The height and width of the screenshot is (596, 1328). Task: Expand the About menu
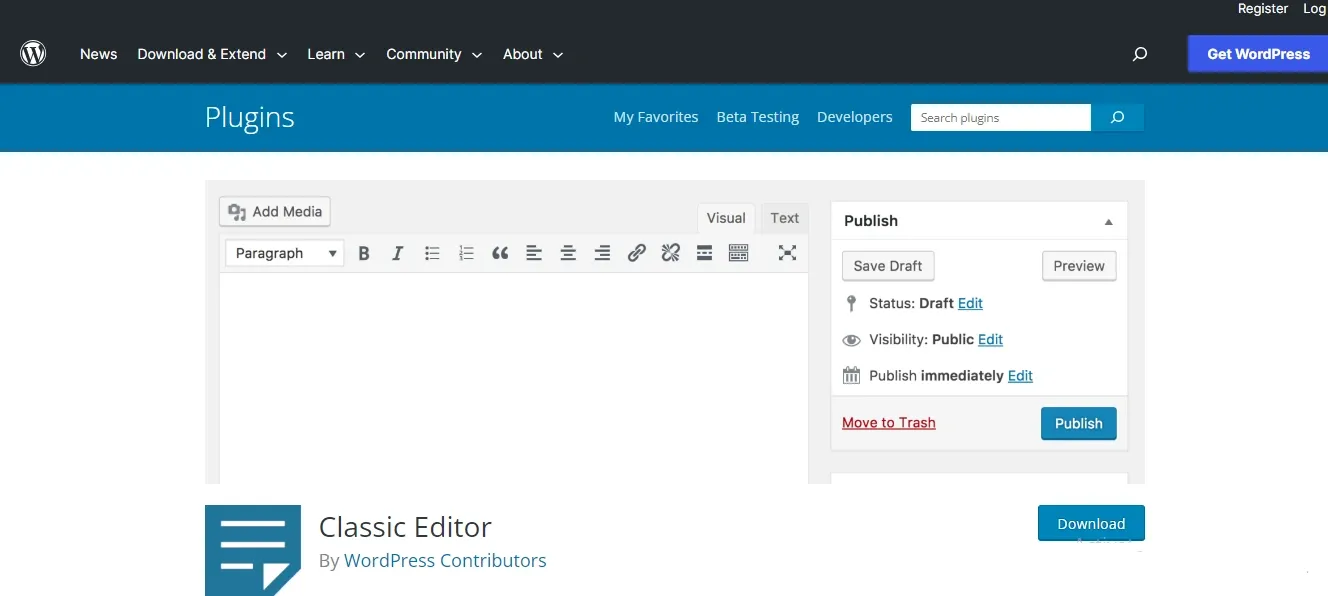533,54
